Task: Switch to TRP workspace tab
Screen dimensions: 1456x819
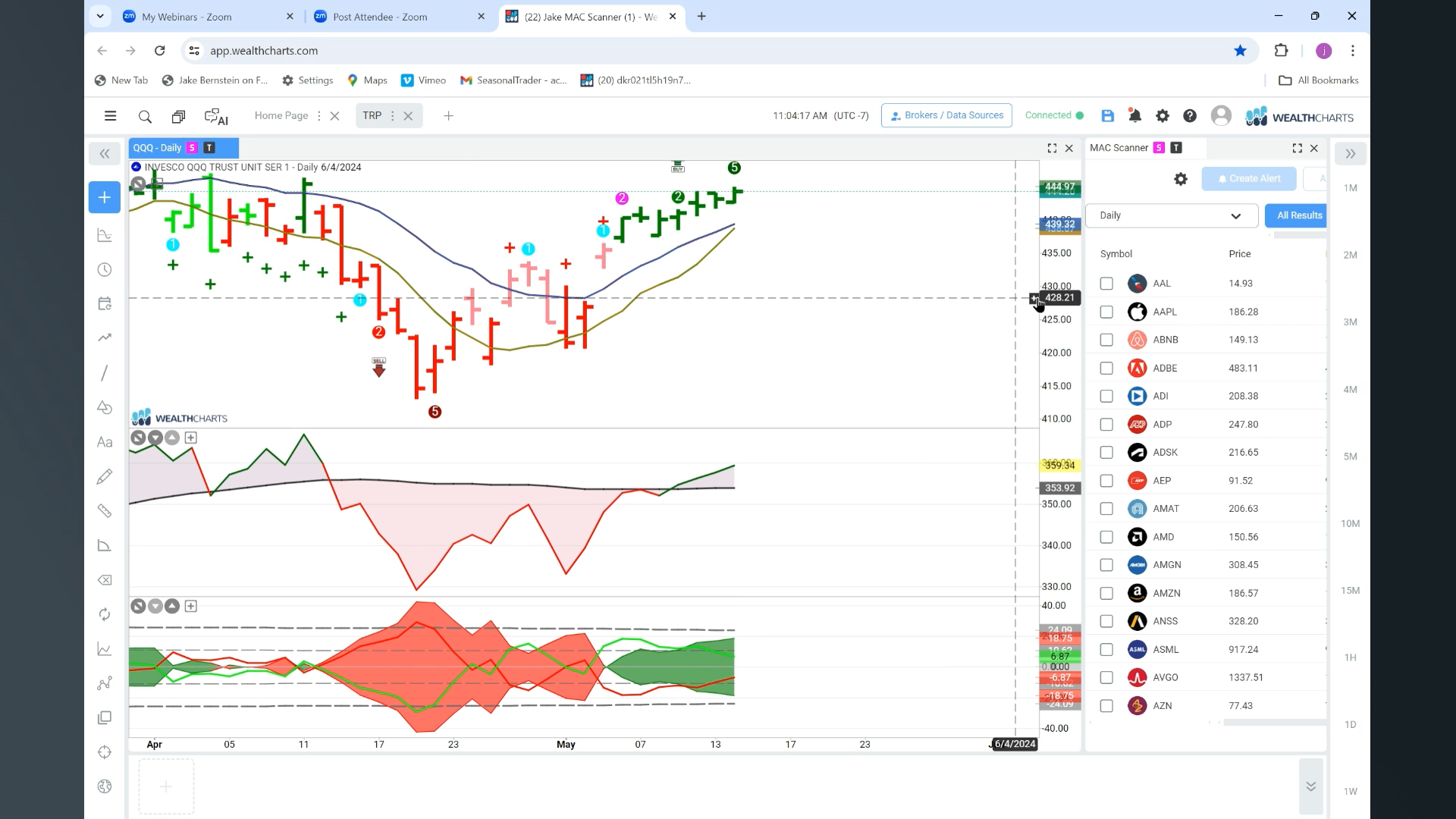Action: pyautogui.click(x=372, y=116)
